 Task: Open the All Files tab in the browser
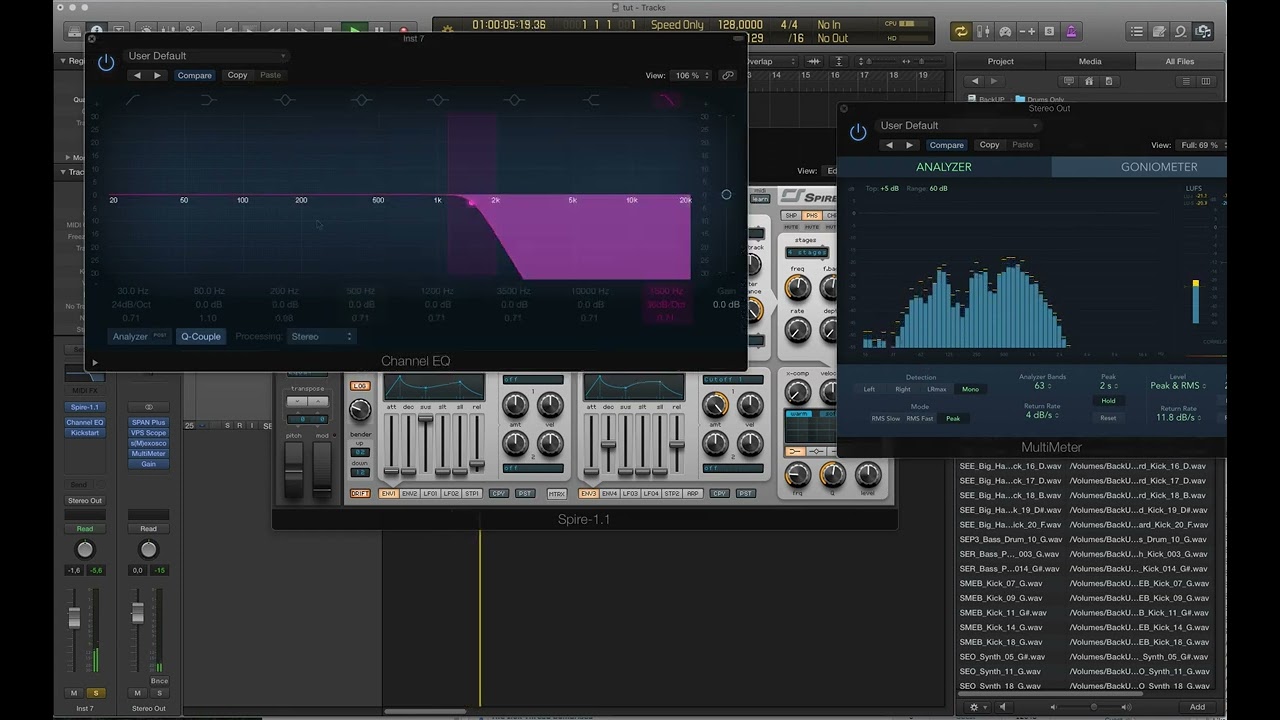(x=1179, y=61)
